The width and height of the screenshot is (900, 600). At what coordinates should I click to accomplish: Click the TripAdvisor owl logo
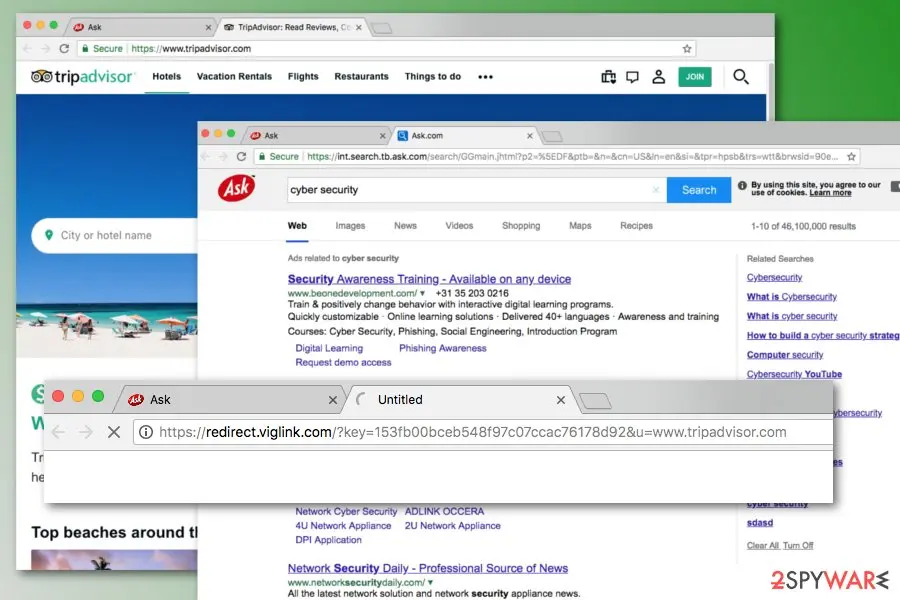[x=41, y=76]
